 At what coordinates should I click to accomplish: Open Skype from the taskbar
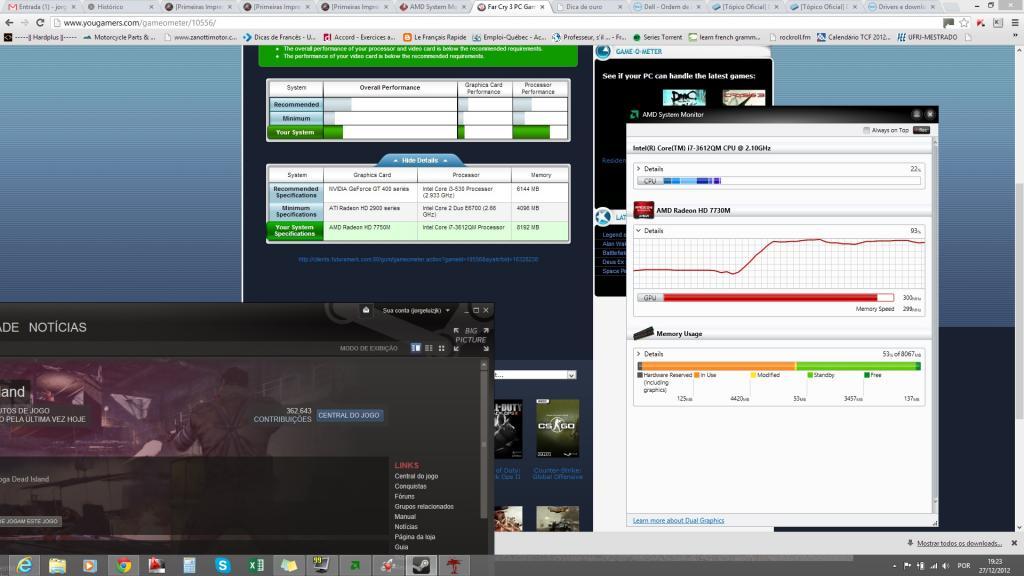(223, 565)
